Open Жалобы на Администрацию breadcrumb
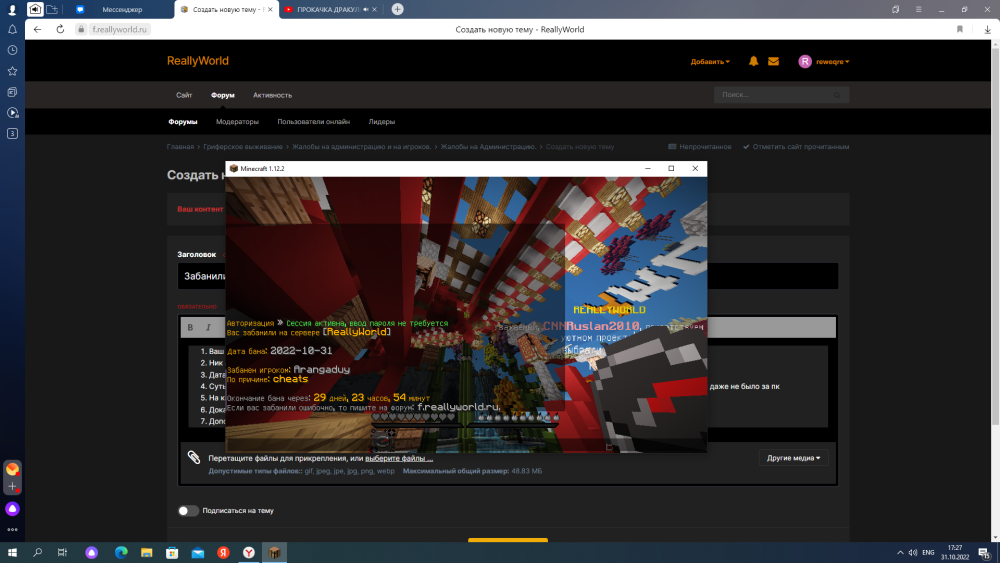The height and width of the screenshot is (563, 1000). (488, 147)
